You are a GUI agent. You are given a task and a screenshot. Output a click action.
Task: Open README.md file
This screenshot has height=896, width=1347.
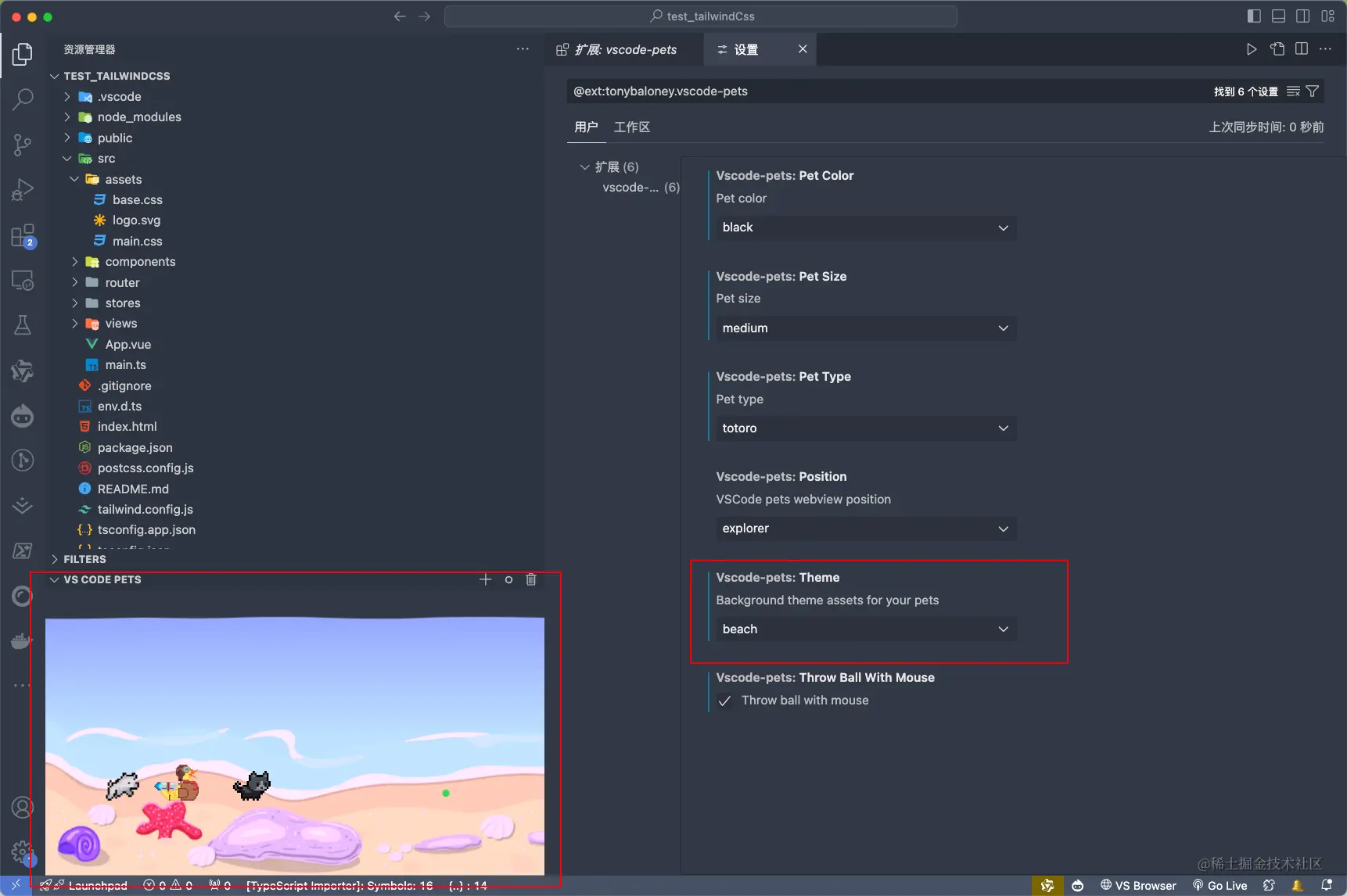133,489
